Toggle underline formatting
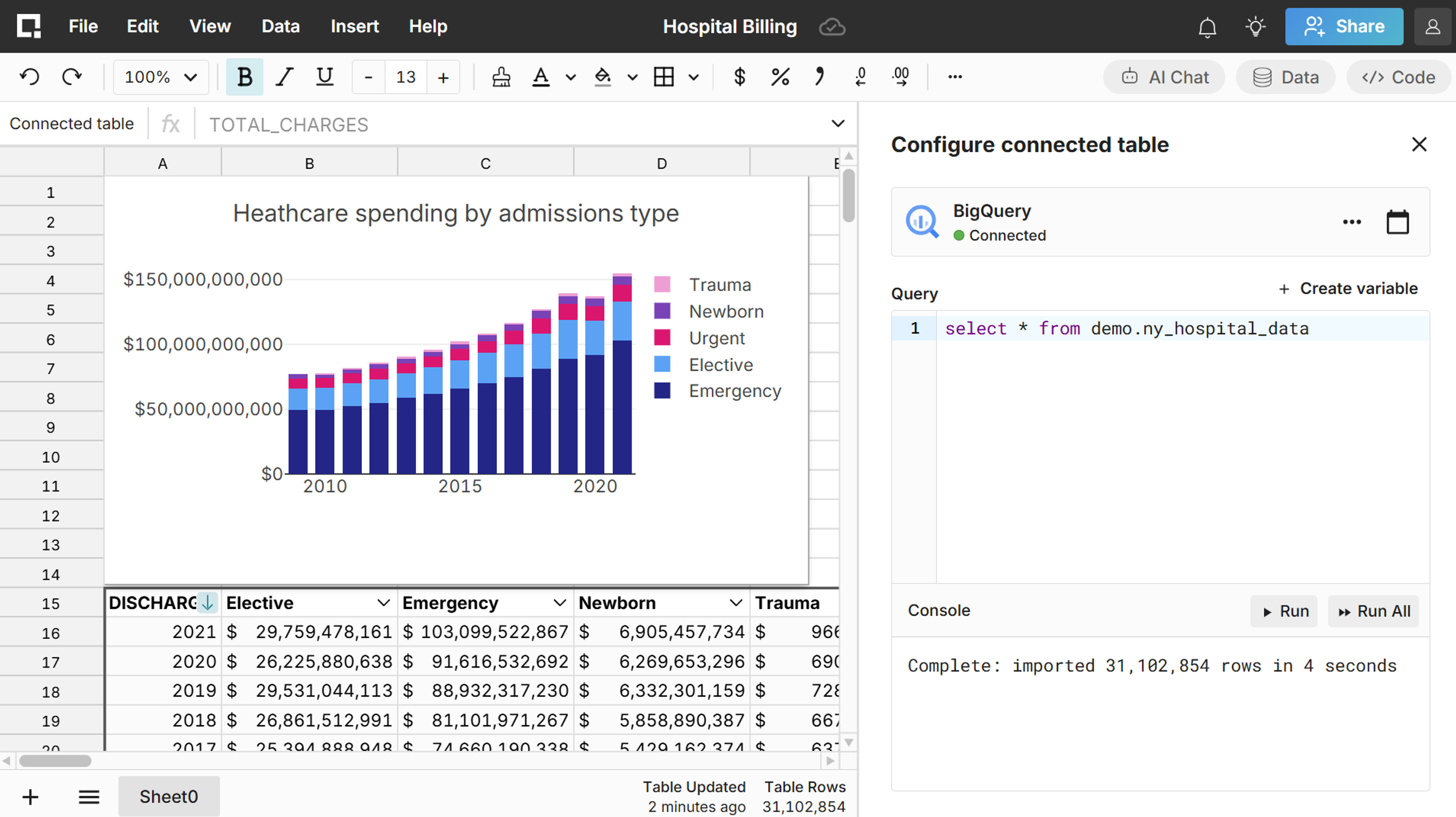This screenshot has width=1456, height=817. [324, 76]
